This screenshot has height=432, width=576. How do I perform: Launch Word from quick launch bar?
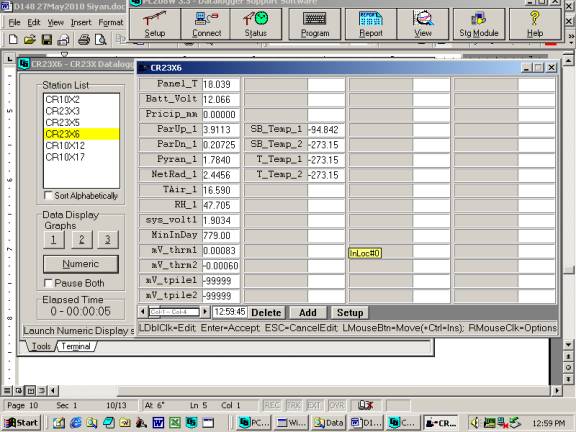(158, 423)
